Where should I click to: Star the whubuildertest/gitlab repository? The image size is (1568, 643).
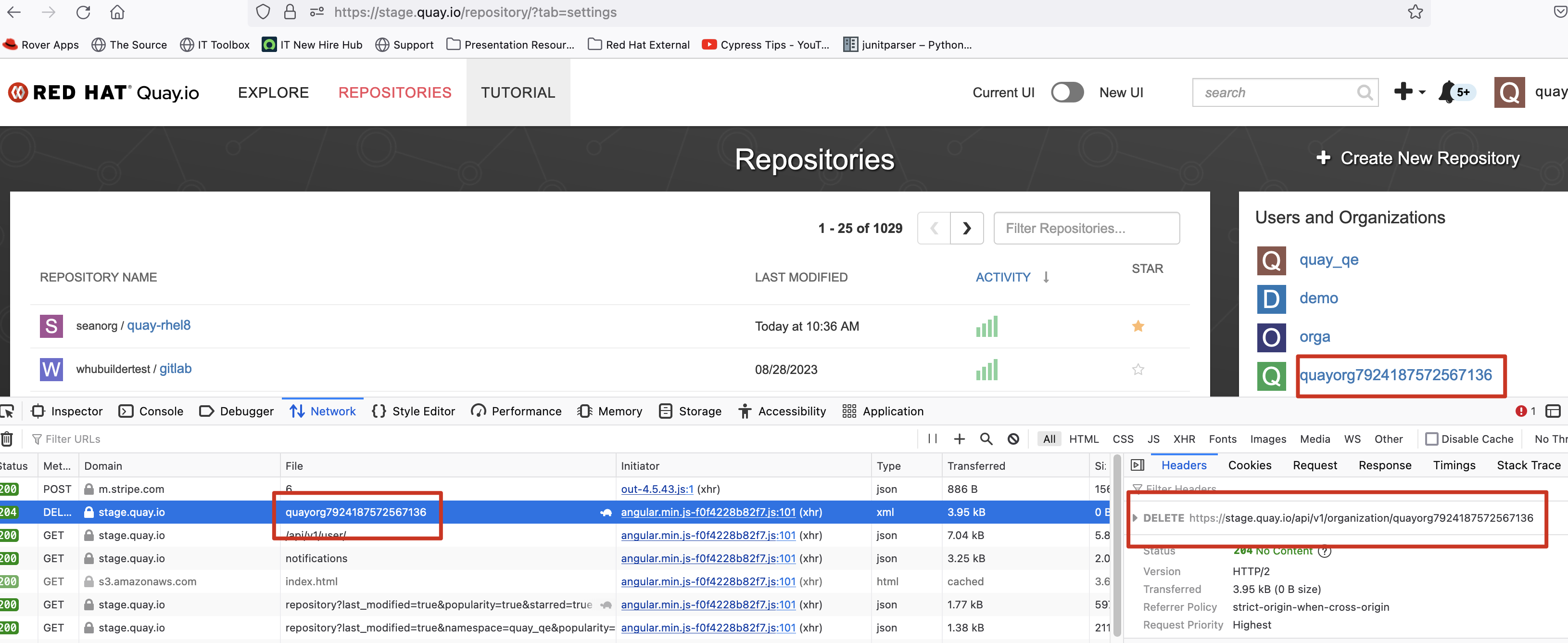[1138, 370]
